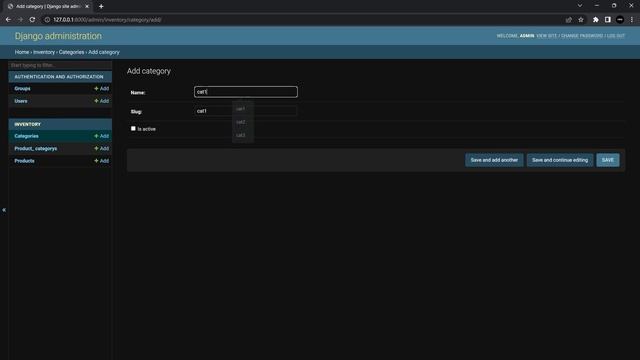Click the browser address bar URL
The width and height of the screenshot is (640, 360).
coord(107,20)
